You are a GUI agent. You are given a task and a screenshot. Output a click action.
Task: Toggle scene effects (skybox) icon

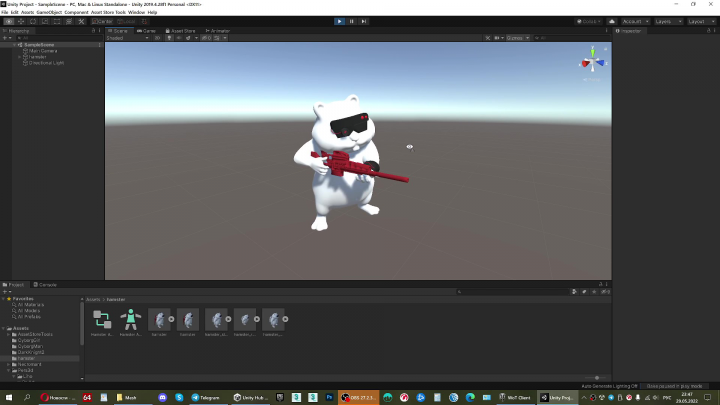pyautogui.click(x=188, y=38)
